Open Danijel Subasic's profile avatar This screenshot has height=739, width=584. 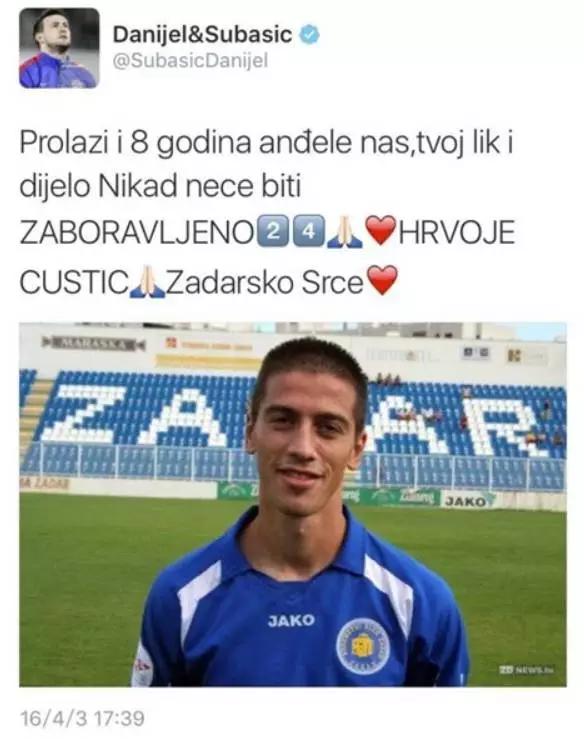(x=59, y=48)
